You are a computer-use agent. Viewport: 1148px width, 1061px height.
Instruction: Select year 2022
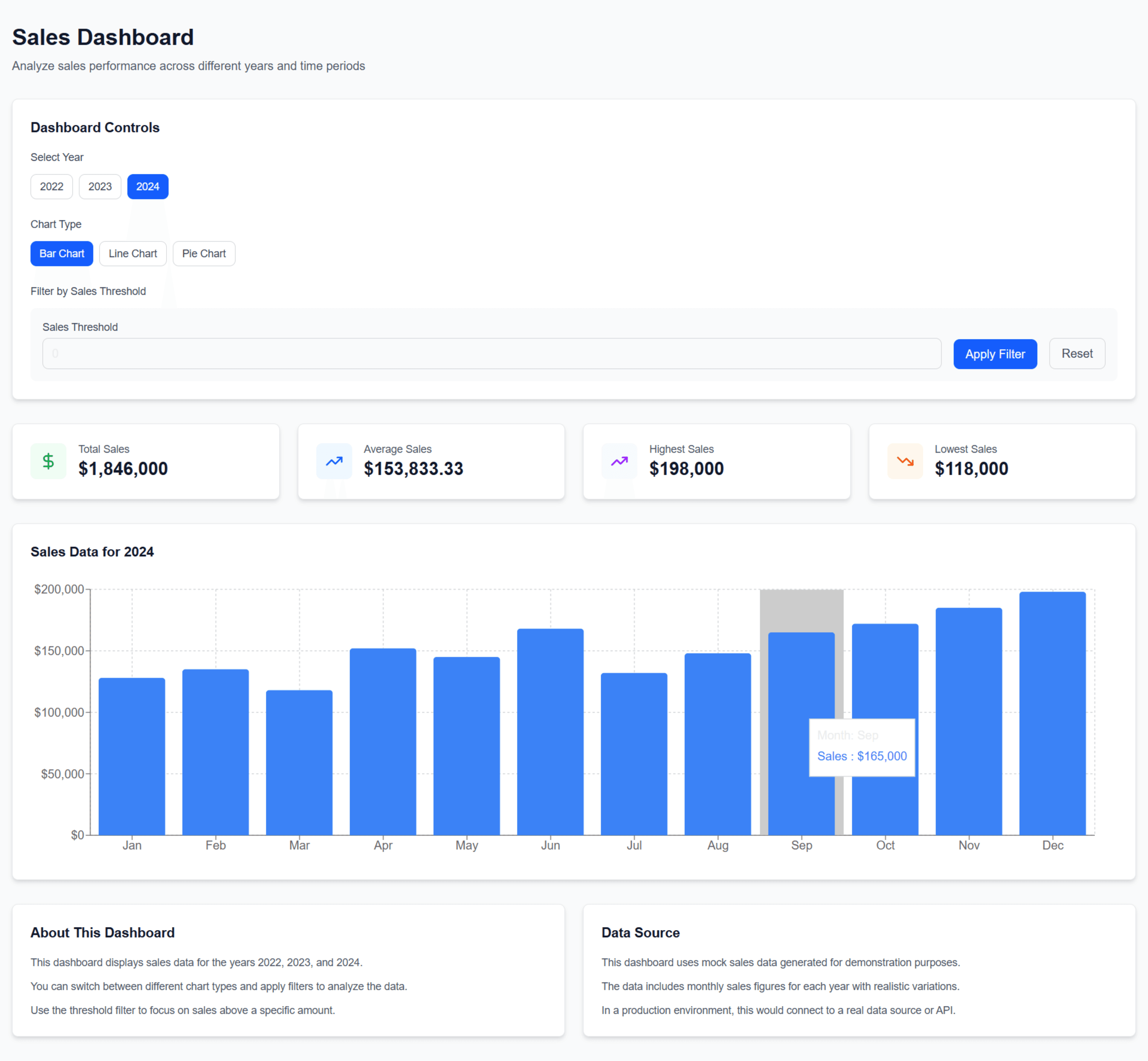click(x=52, y=187)
